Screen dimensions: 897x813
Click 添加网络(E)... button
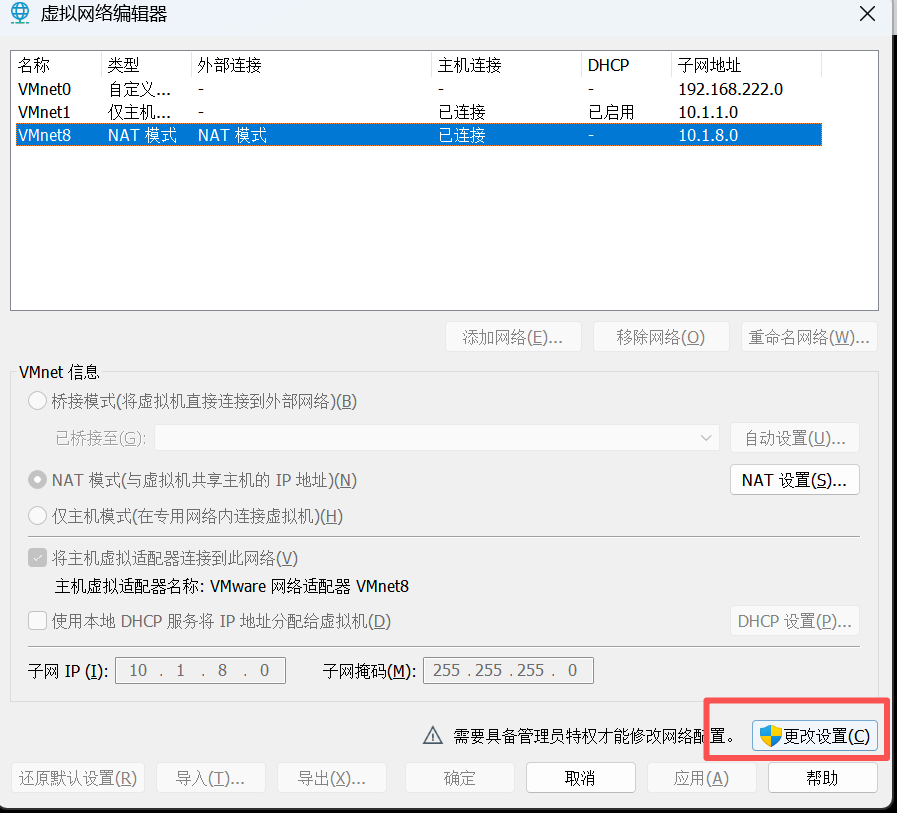coord(513,337)
